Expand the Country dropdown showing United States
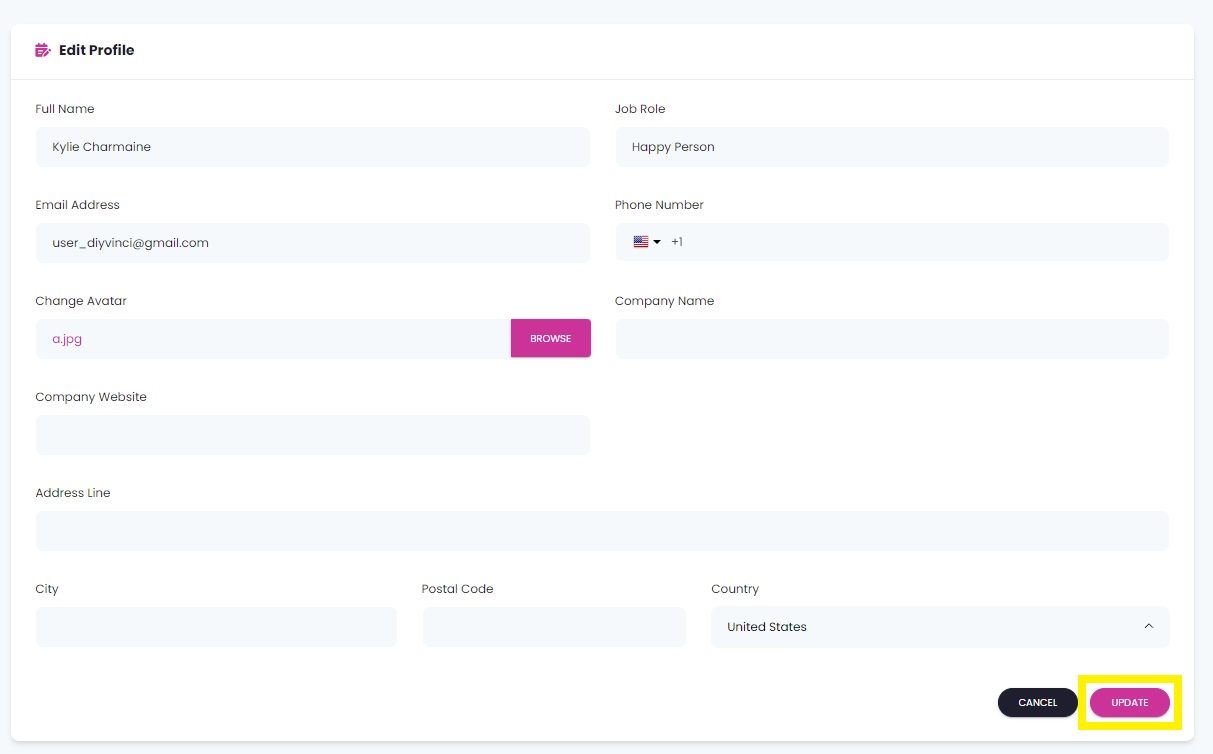The width and height of the screenshot is (1213, 754). 940,627
